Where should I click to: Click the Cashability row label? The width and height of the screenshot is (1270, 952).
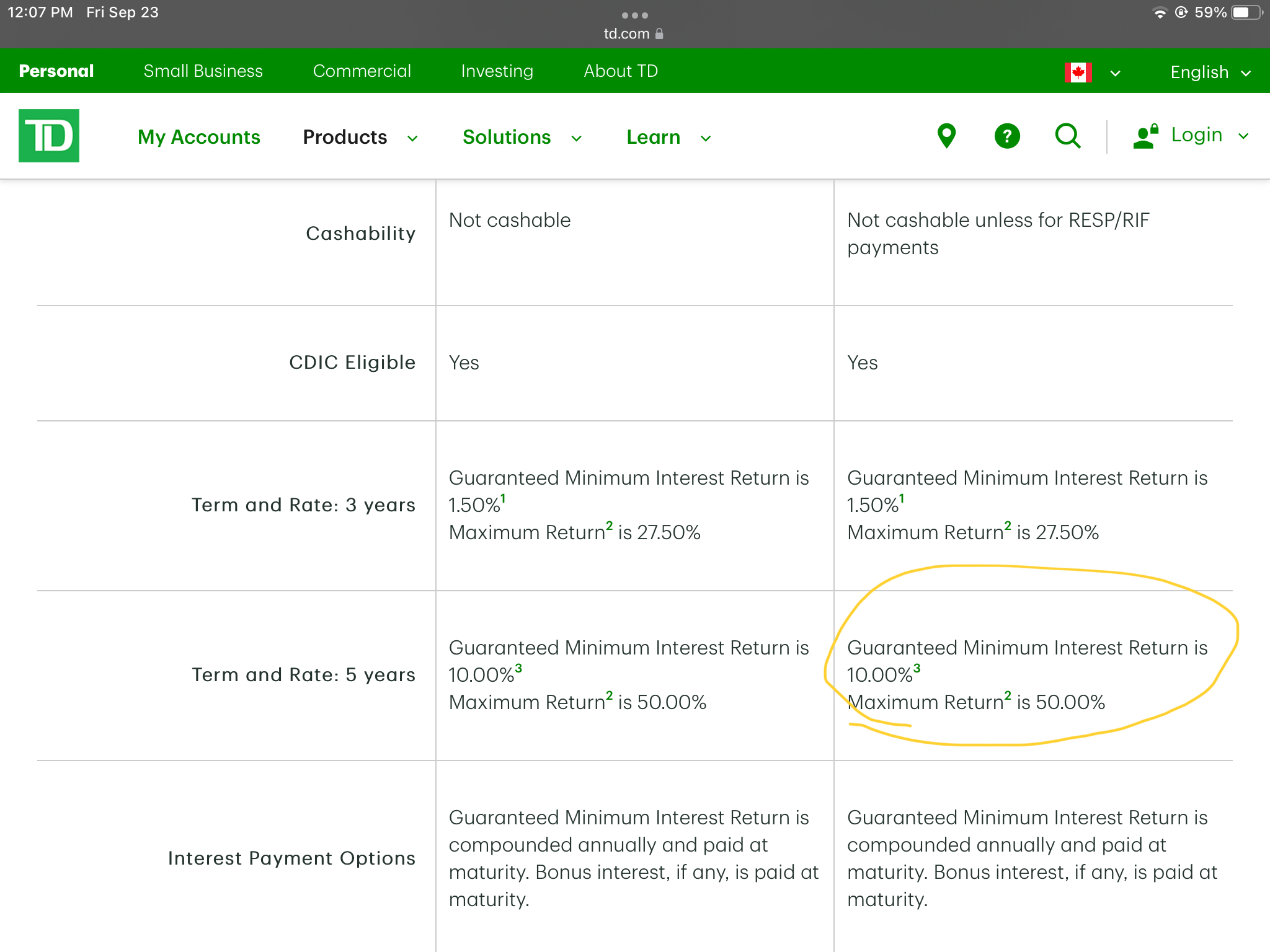click(x=361, y=234)
